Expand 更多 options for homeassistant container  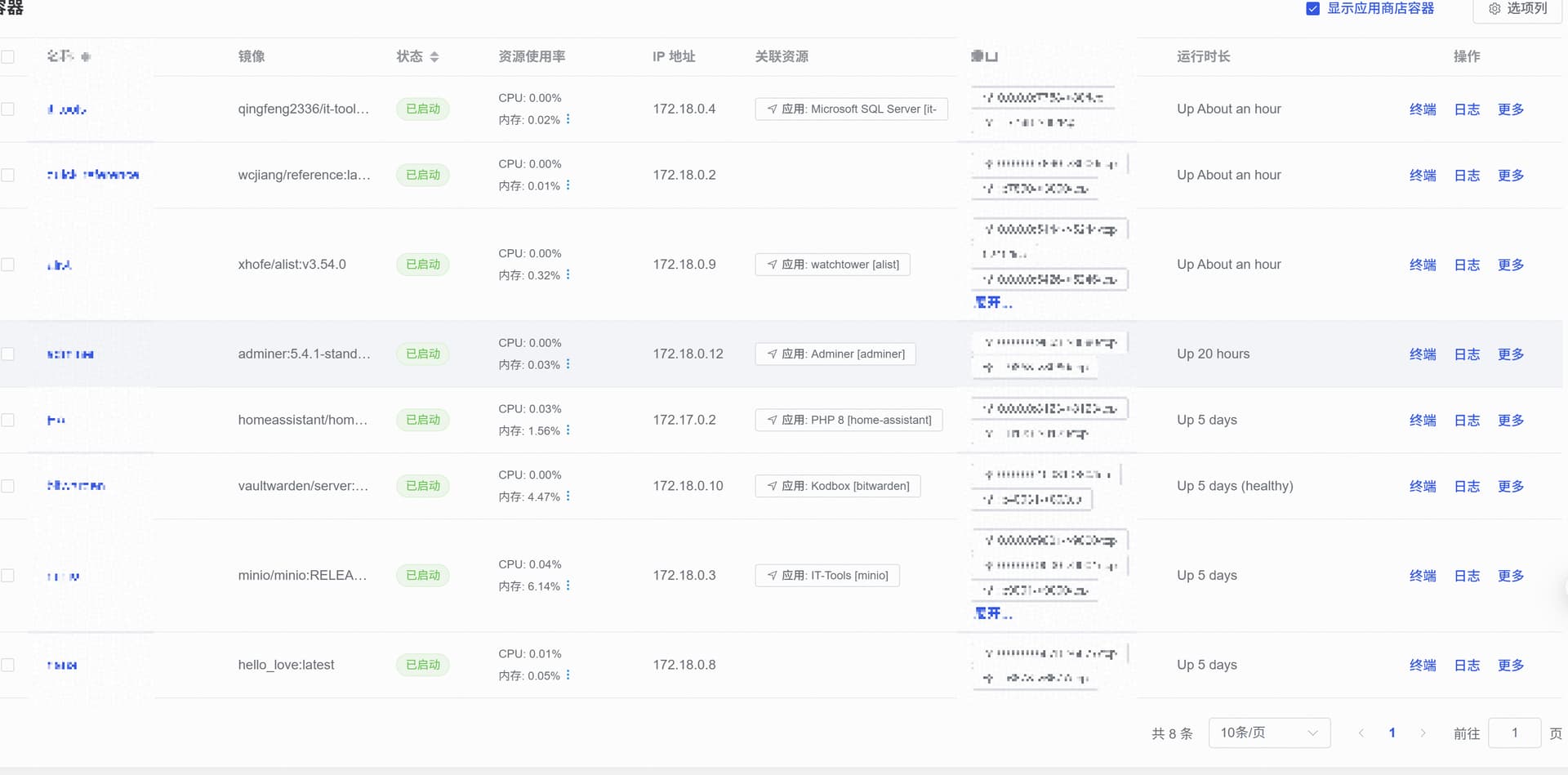(x=1510, y=421)
